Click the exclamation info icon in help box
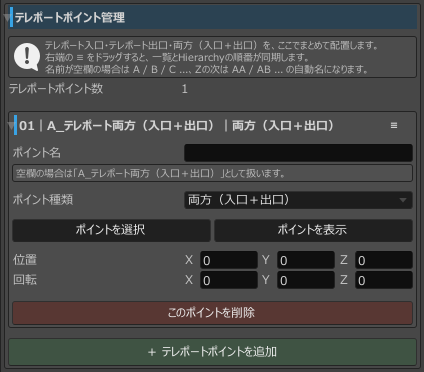 pos(27,57)
